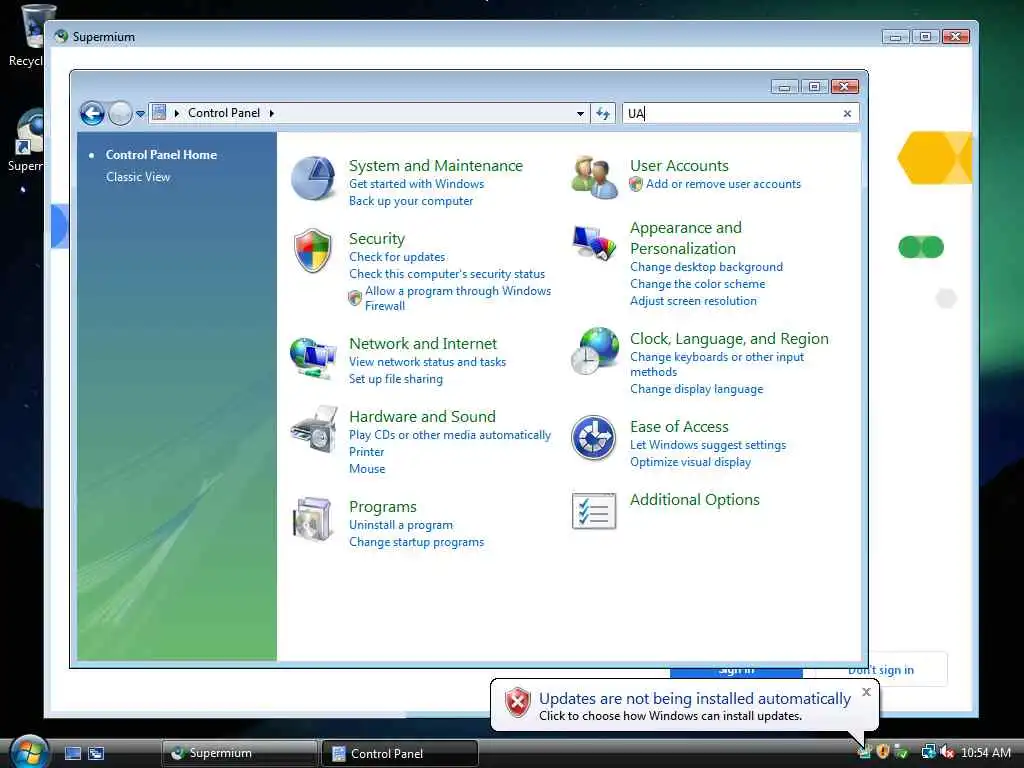Click Change display language
The width and height of the screenshot is (1024, 768).
pyautogui.click(x=696, y=389)
